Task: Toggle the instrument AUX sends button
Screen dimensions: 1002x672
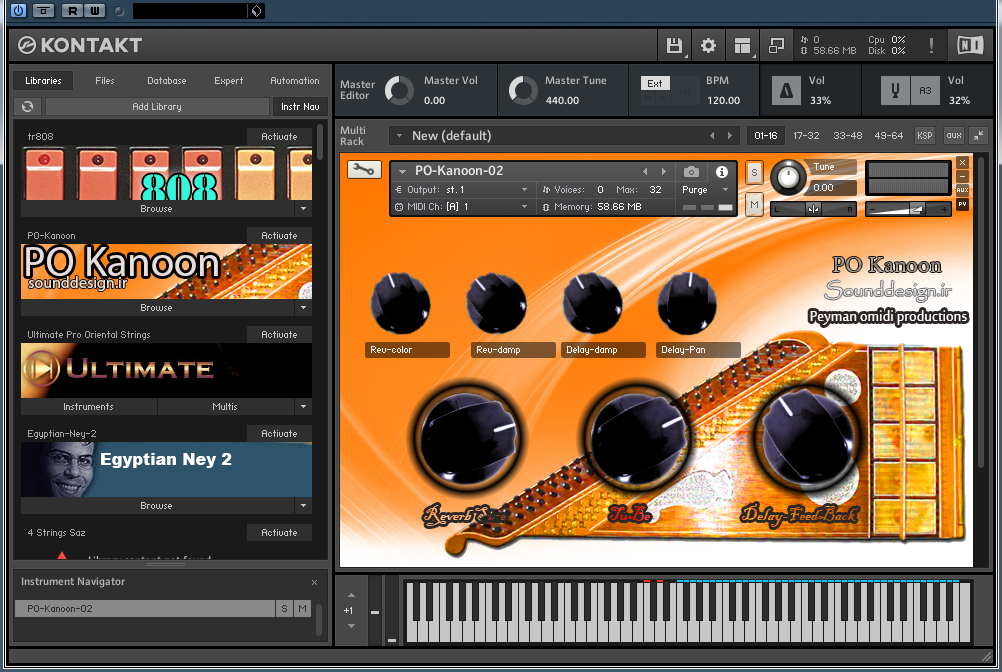Action: pyautogui.click(x=962, y=190)
